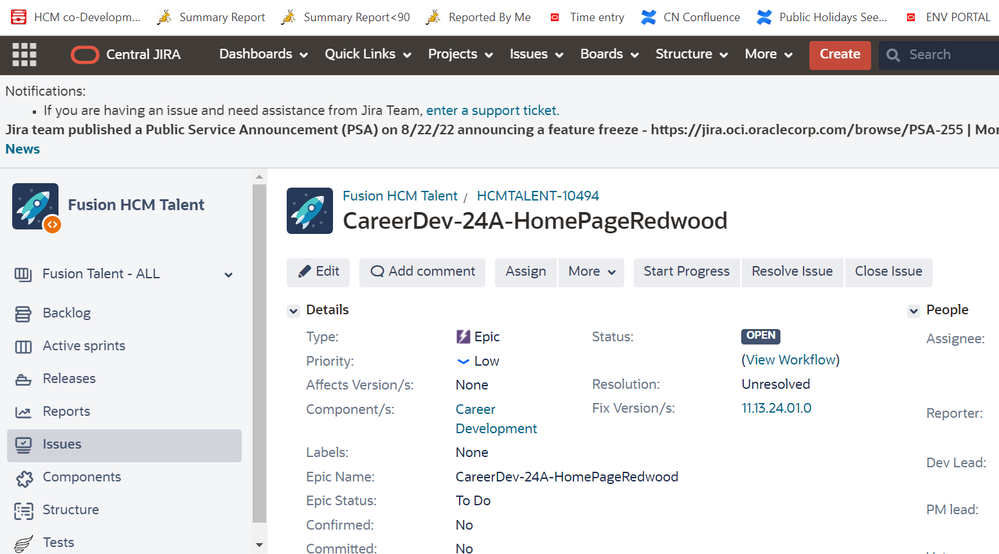The height and width of the screenshot is (554, 999).
Task: Click into the Search input field
Action: tap(938, 55)
